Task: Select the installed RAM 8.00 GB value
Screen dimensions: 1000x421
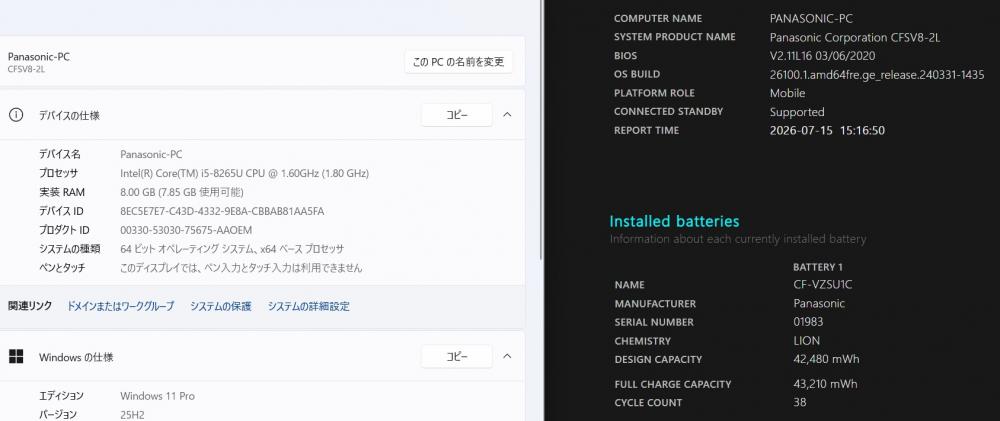Action: 182,192
